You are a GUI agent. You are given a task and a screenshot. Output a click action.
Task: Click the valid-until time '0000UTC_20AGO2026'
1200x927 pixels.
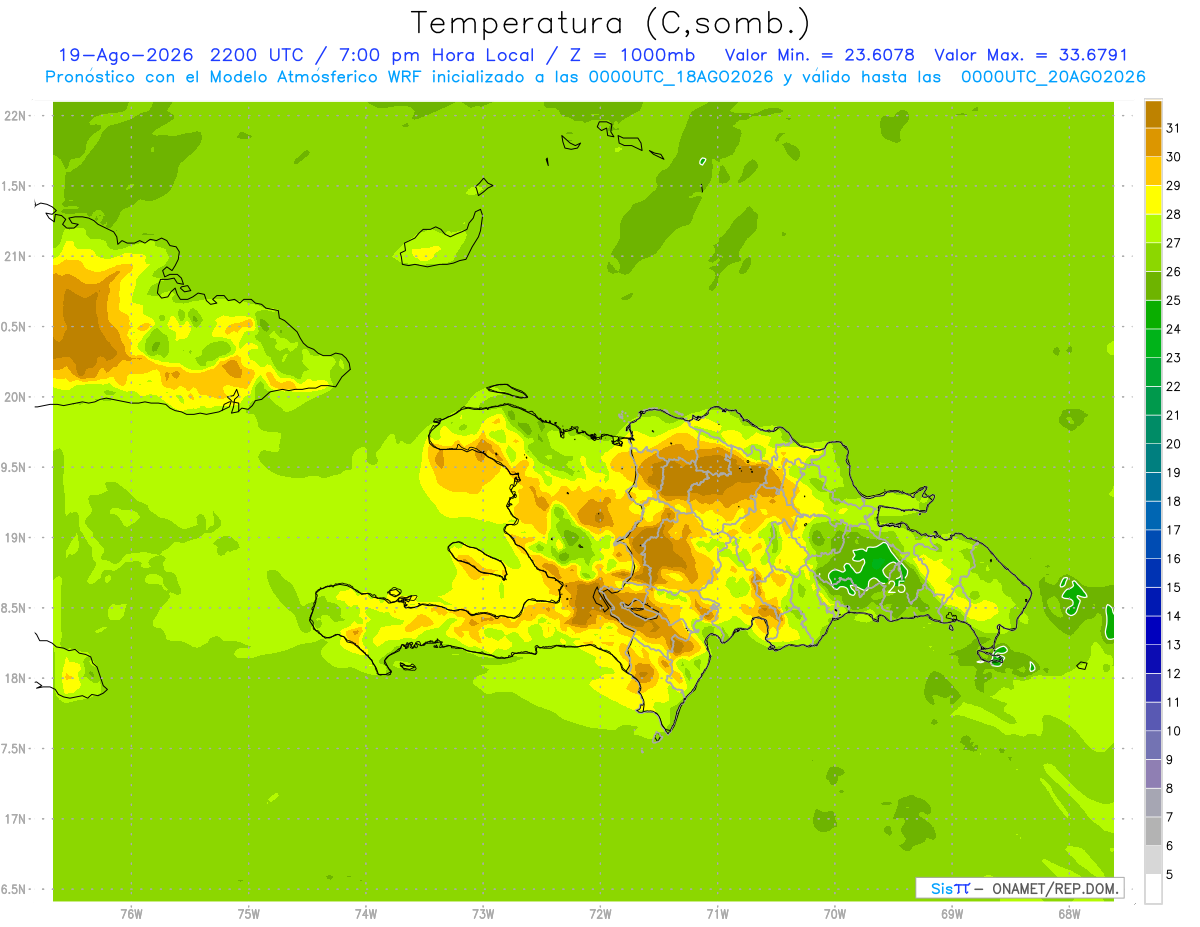pyautogui.click(x=1053, y=77)
